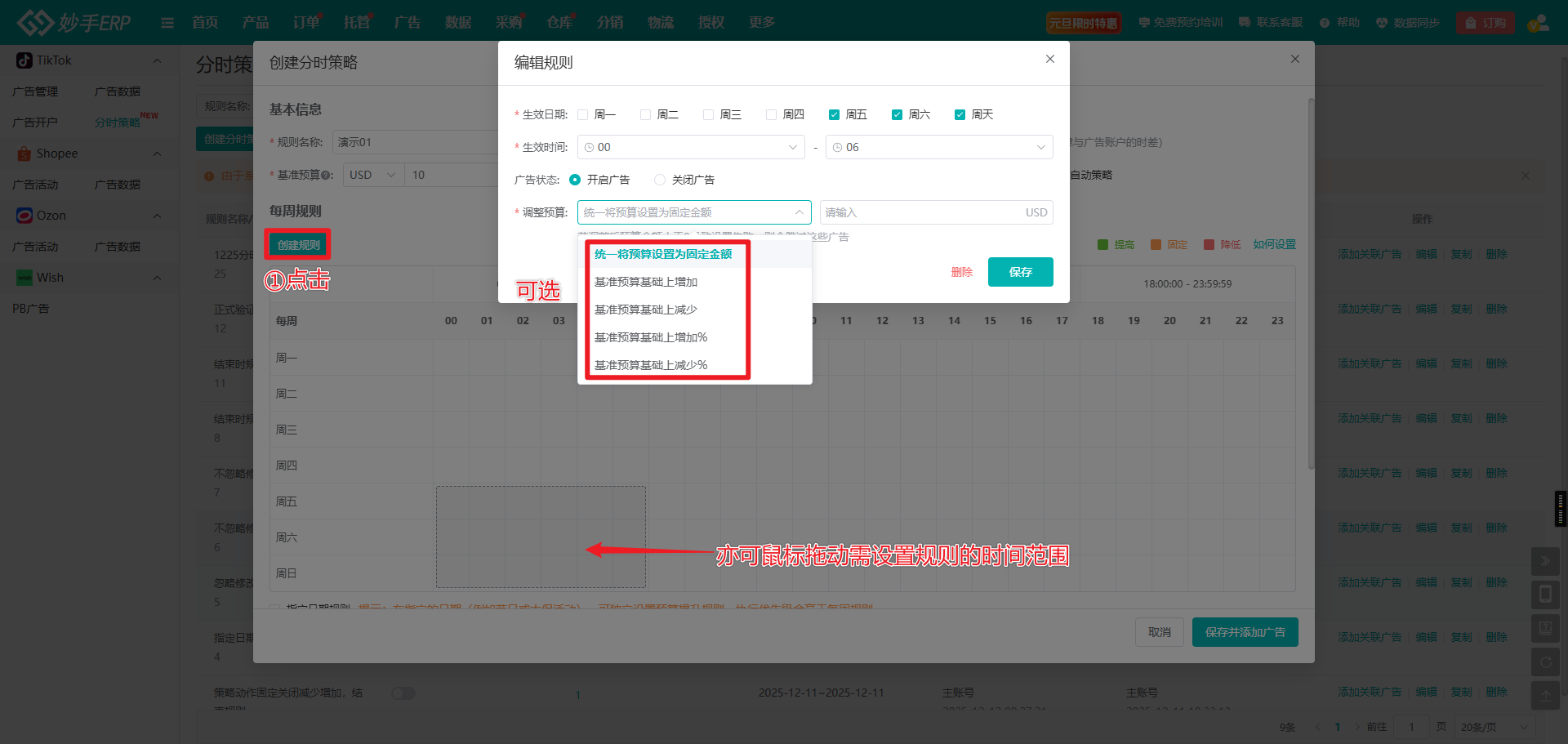Open Wish platform icon in sidebar
1568x744 pixels.
pyautogui.click(x=24, y=278)
